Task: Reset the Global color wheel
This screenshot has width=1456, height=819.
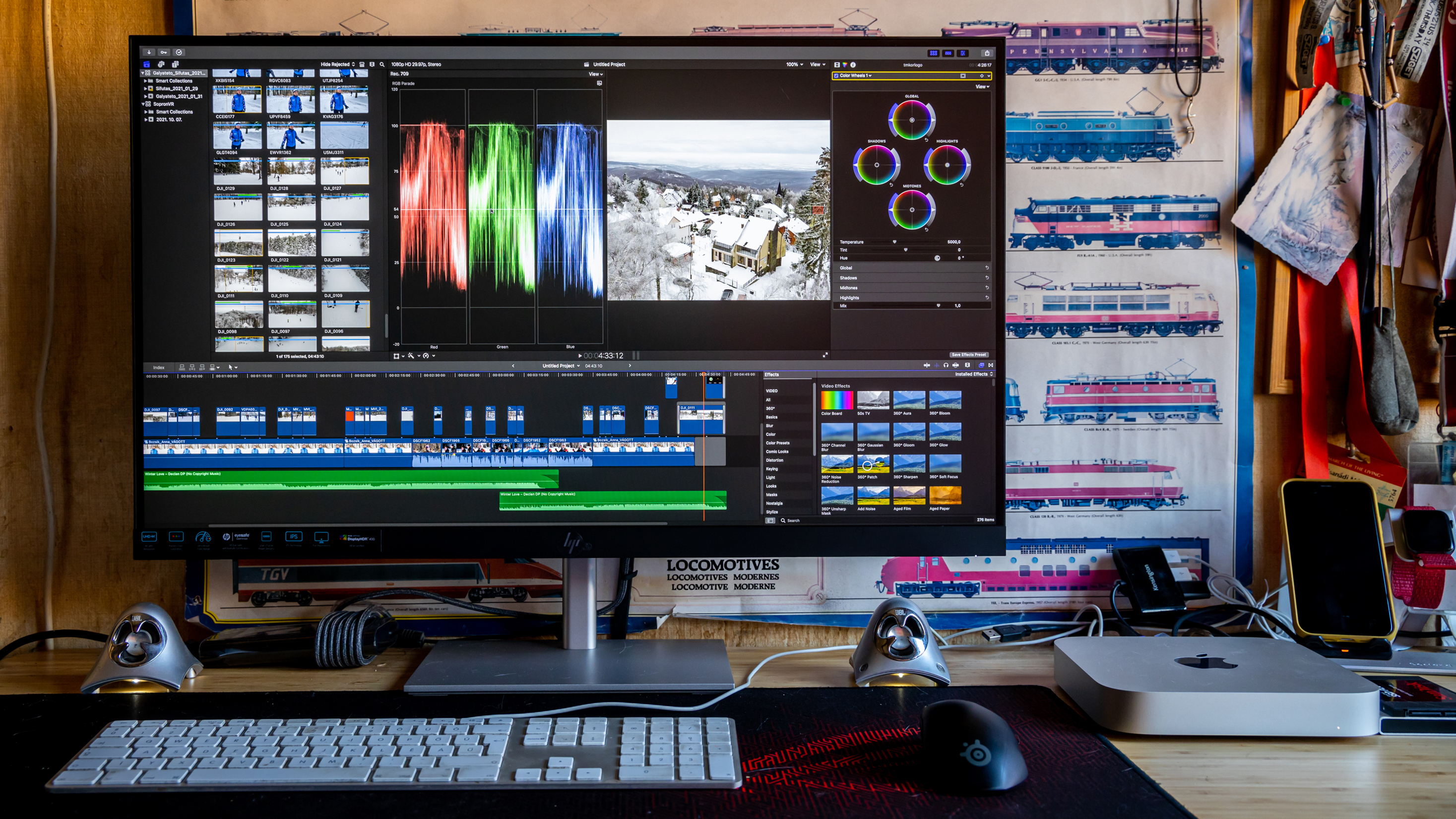Action: point(926,139)
